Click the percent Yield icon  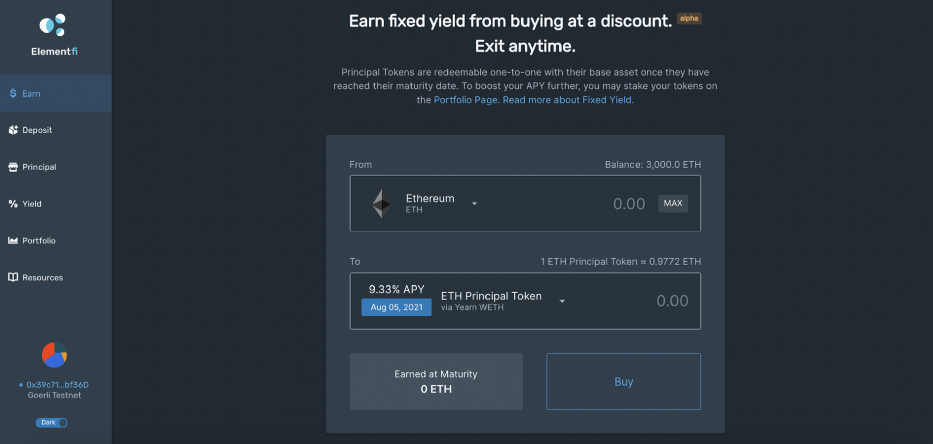pos(13,204)
